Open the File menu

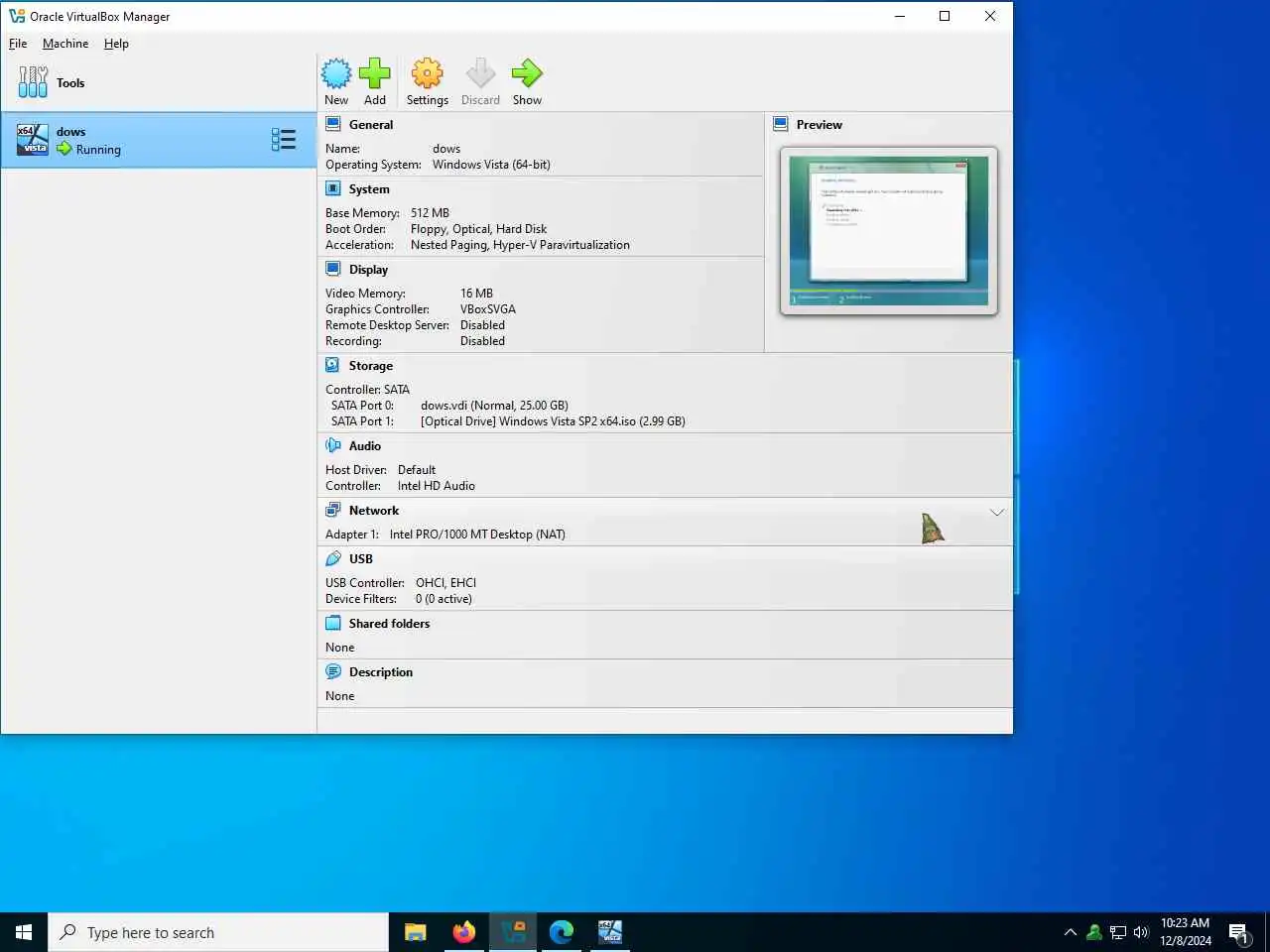(x=18, y=44)
